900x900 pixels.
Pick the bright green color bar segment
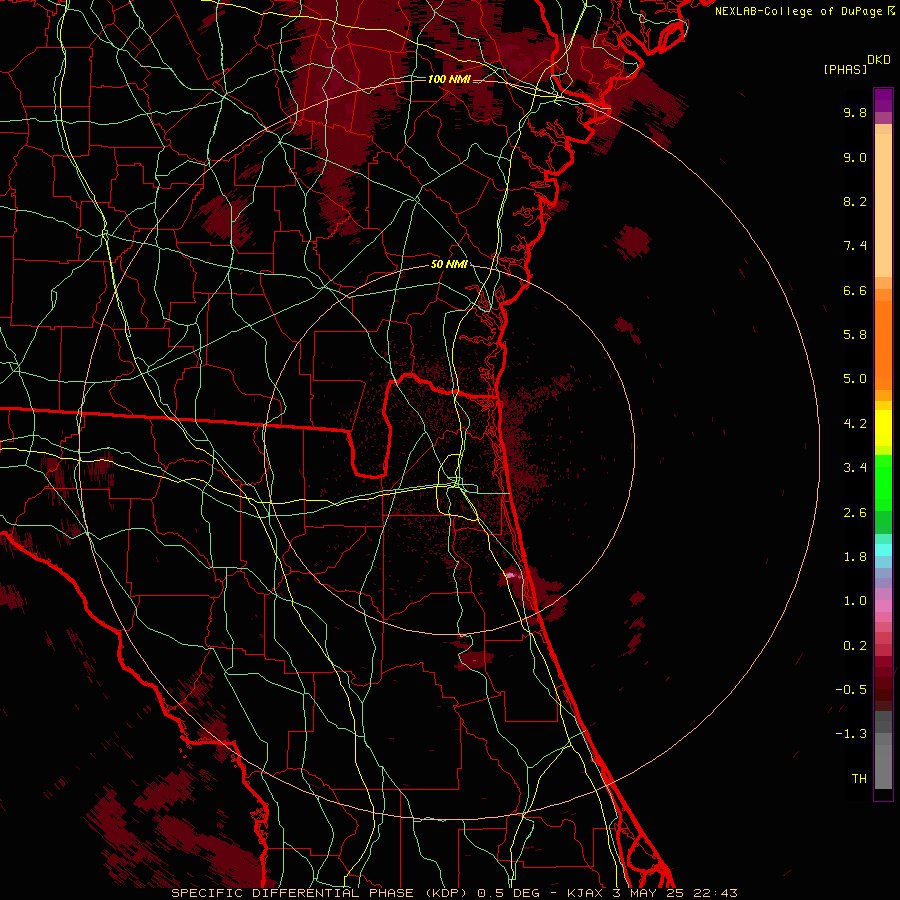883,482
